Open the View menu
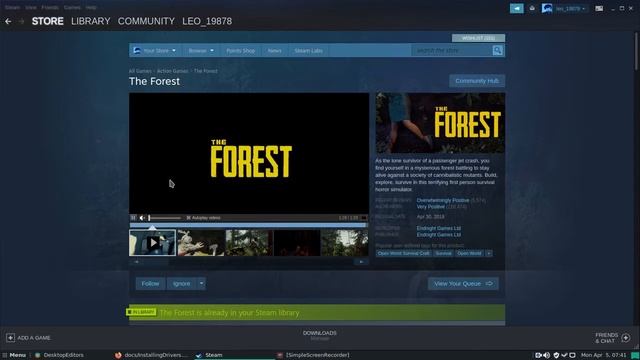The image size is (640, 360). tap(31, 7)
